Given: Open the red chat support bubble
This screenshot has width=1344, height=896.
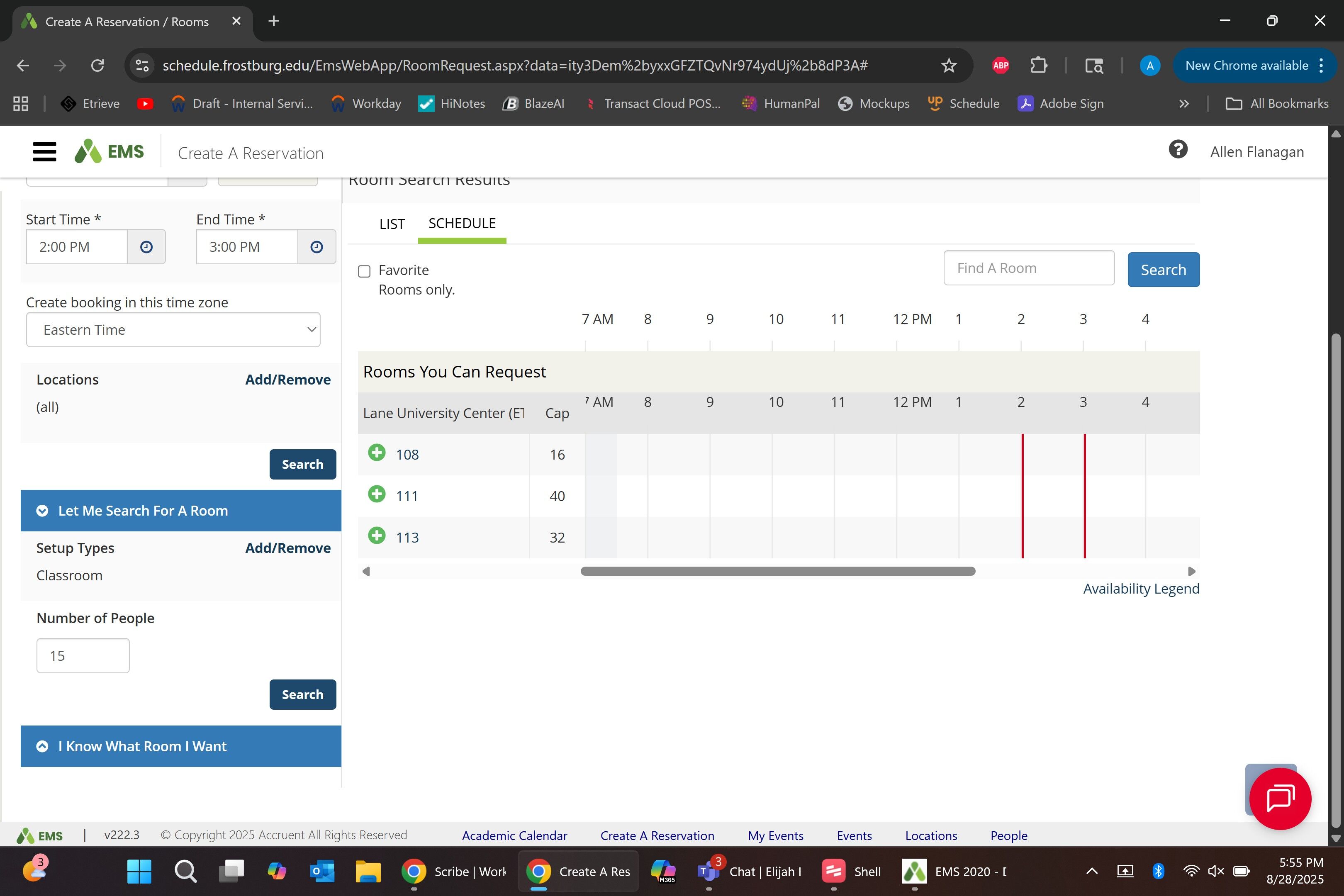Looking at the screenshot, I should [1280, 798].
